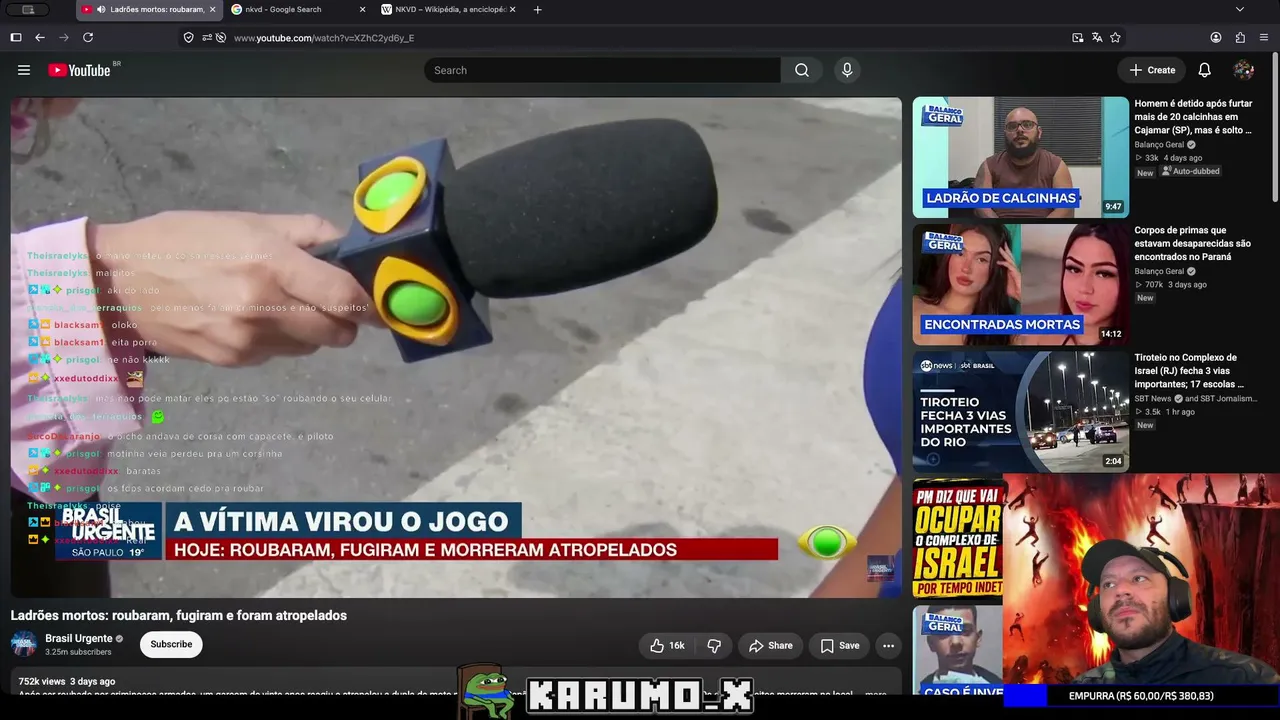The image size is (1280, 720).
Task: Open the 'Encontradas mortas' video thumbnail
Action: tap(1020, 284)
